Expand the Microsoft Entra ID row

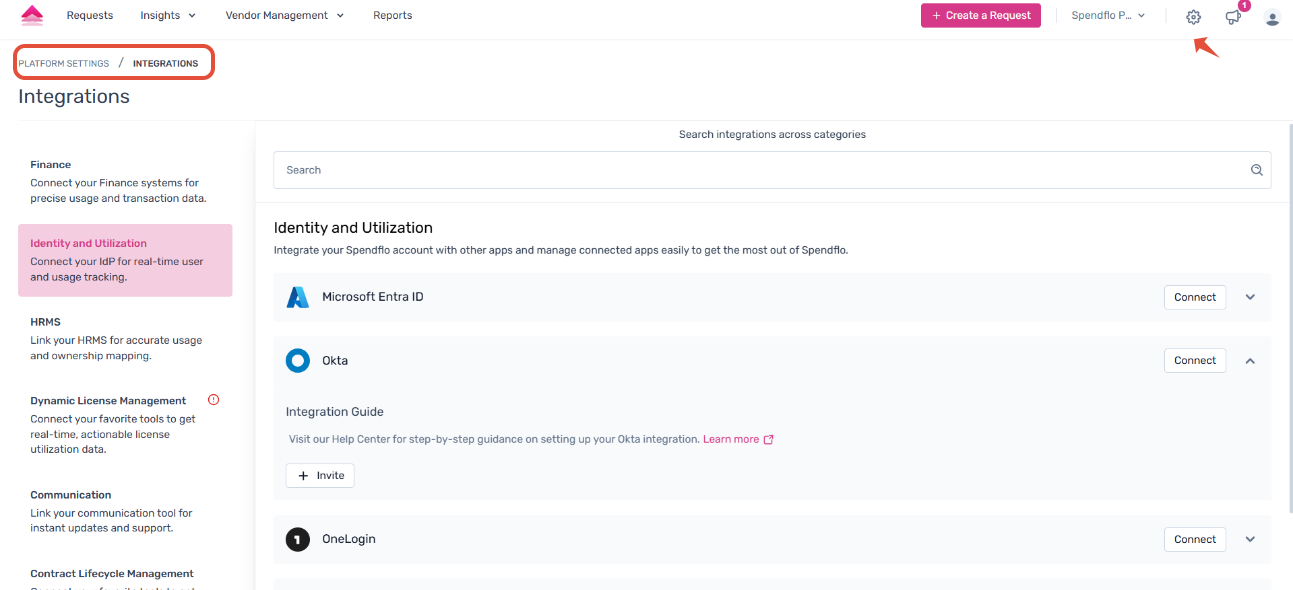pos(1250,297)
